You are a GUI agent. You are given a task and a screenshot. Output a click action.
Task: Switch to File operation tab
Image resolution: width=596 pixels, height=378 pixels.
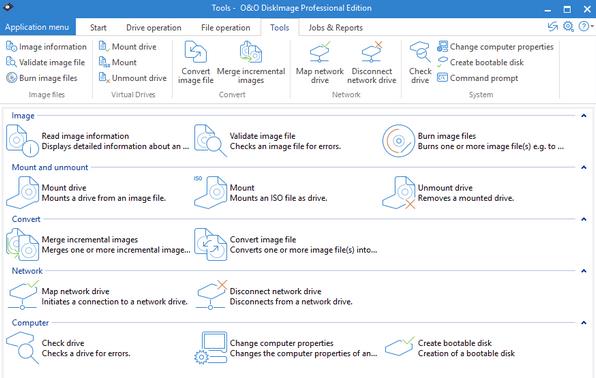[x=225, y=27]
